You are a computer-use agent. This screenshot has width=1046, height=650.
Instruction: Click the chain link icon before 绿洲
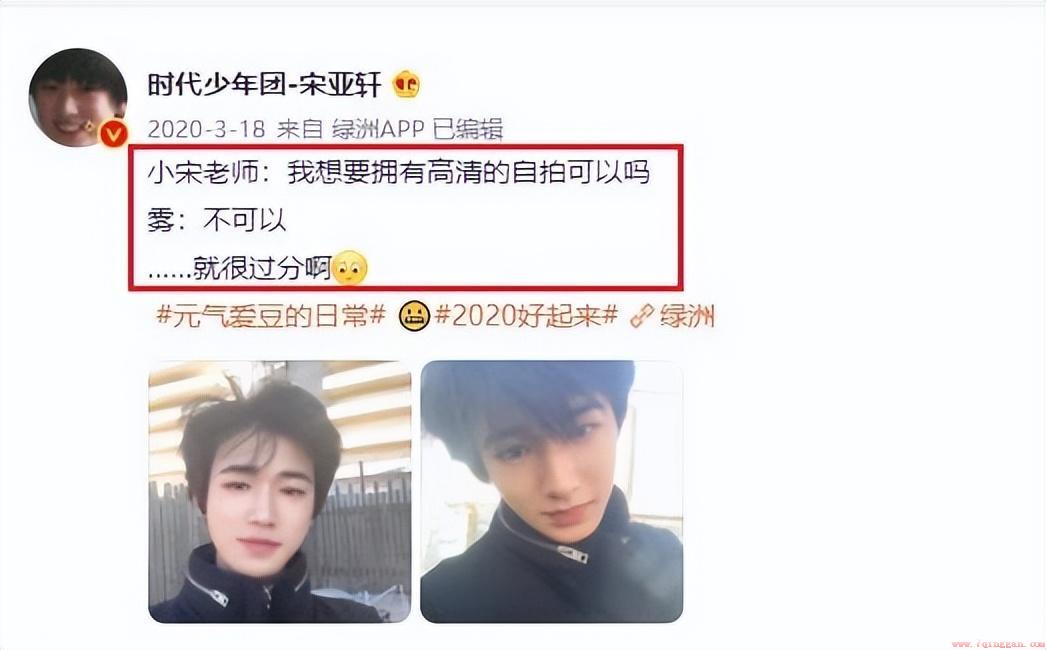pos(641,316)
